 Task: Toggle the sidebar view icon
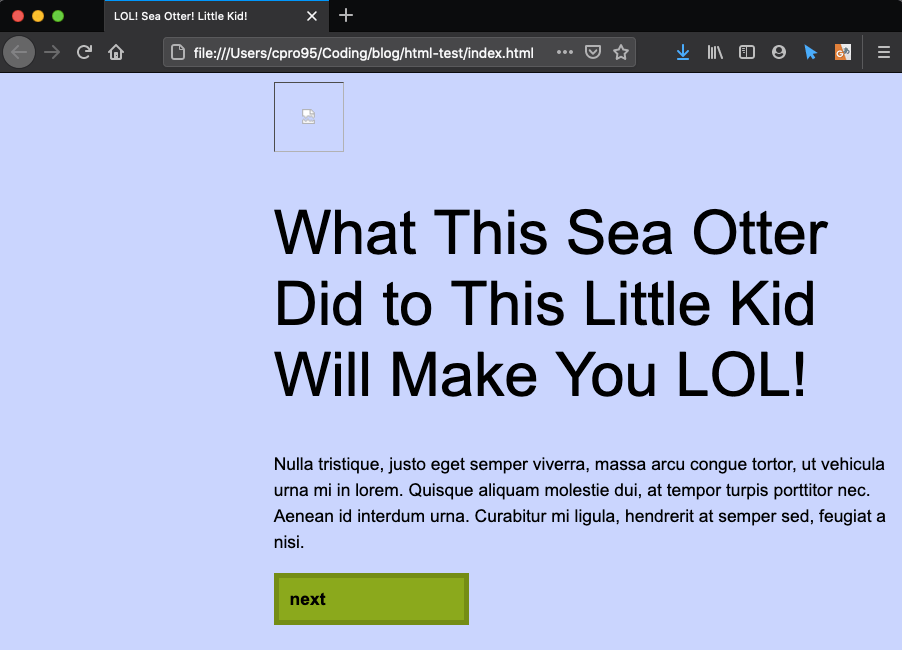pyautogui.click(x=747, y=52)
